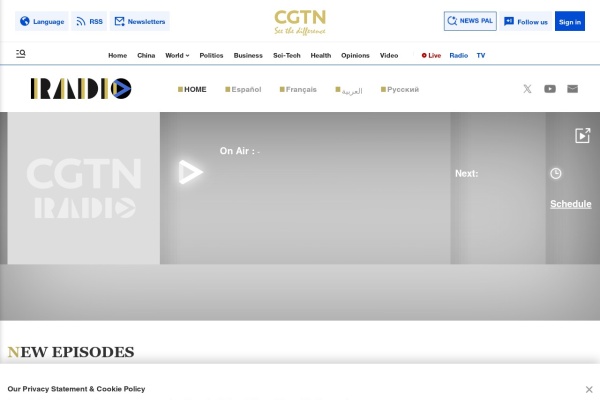
Task: Open the RSS feed link
Action: point(89,21)
